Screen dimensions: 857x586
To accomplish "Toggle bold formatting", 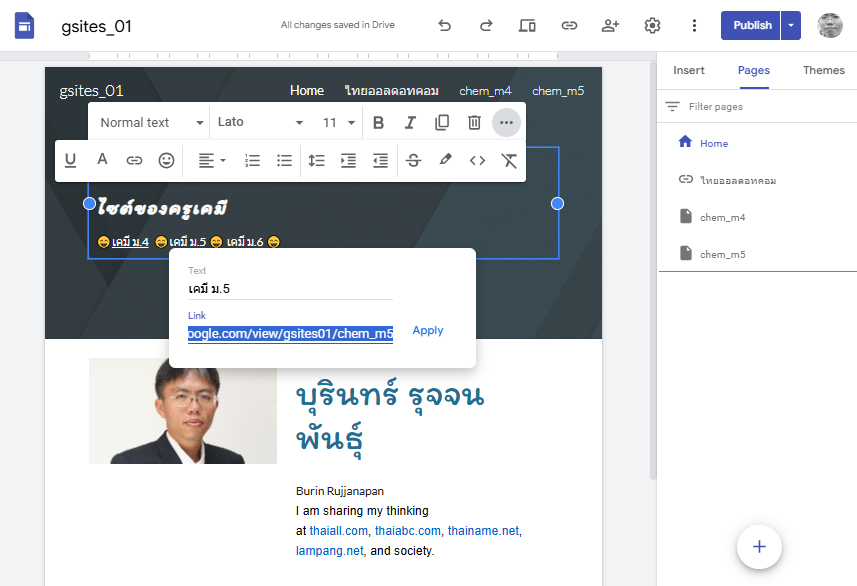I will pos(378,122).
